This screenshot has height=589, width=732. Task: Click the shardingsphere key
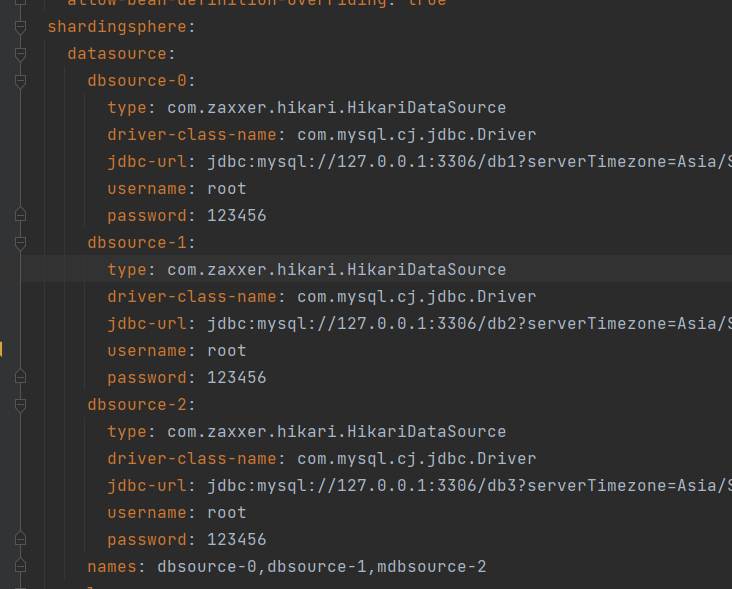(103, 26)
